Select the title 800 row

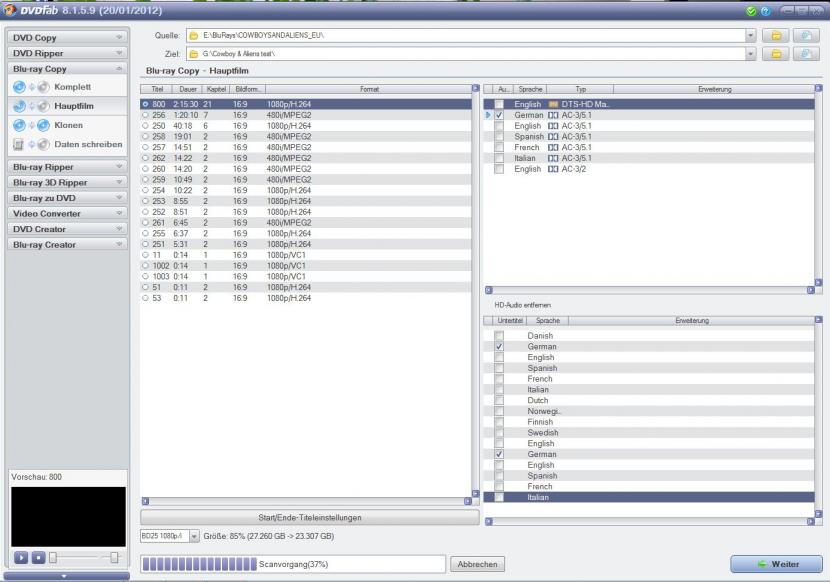(x=306, y=104)
